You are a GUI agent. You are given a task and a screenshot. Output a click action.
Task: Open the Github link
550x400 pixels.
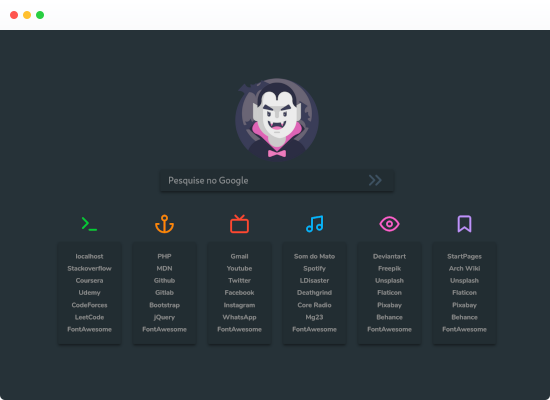pos(164,280)
